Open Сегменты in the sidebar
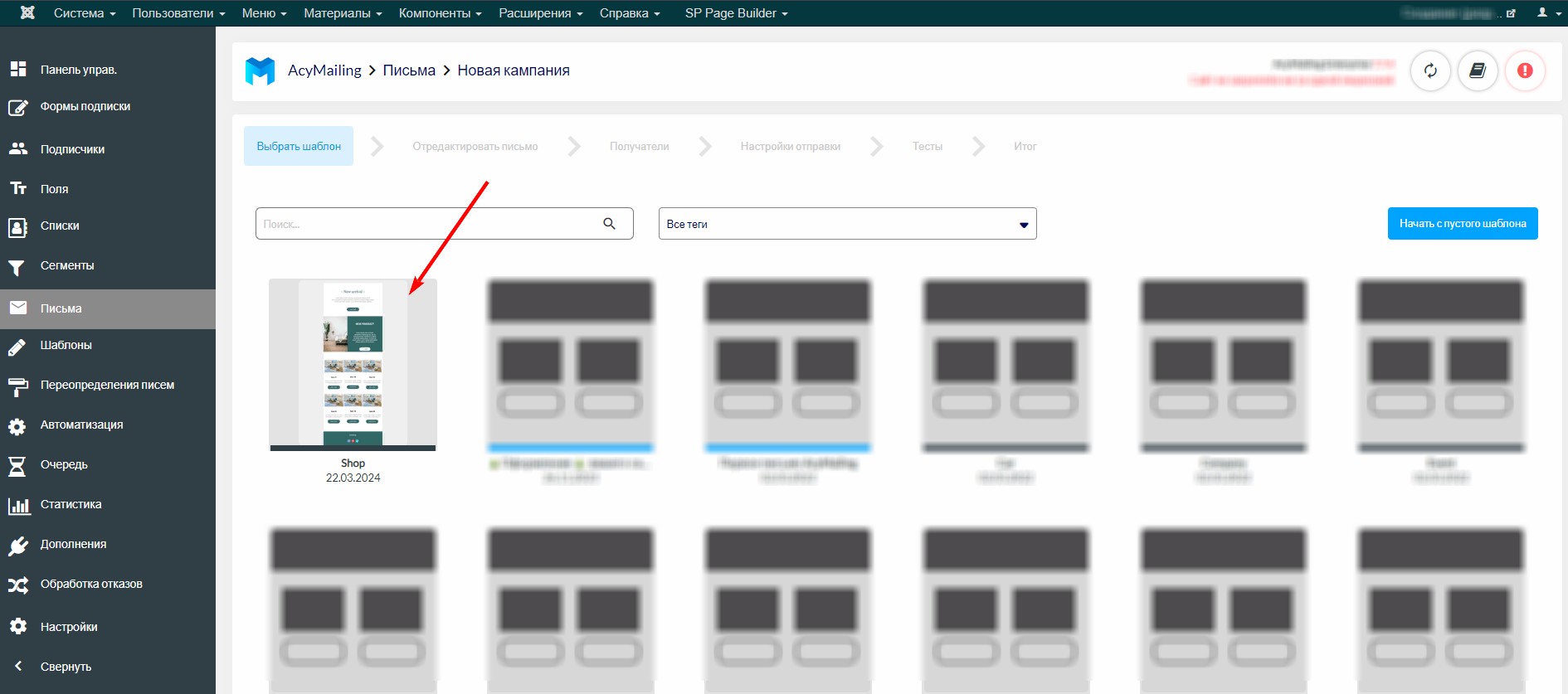This screenshot has width=1568, height=694. tap(67, 265)
